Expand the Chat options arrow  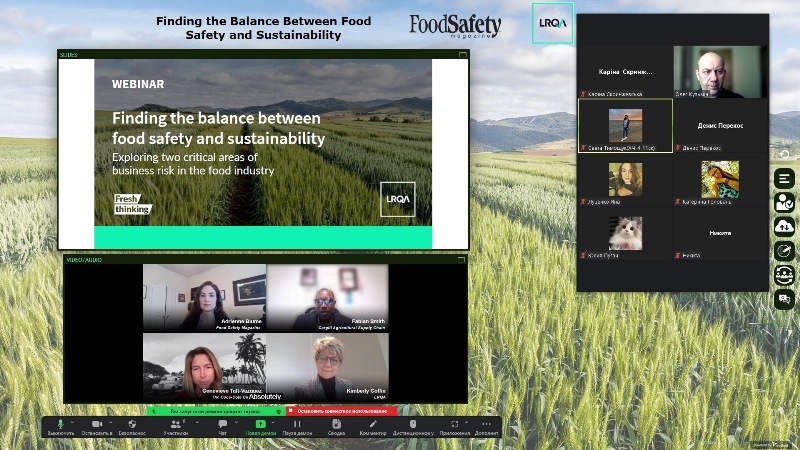(x=236, y=422)
